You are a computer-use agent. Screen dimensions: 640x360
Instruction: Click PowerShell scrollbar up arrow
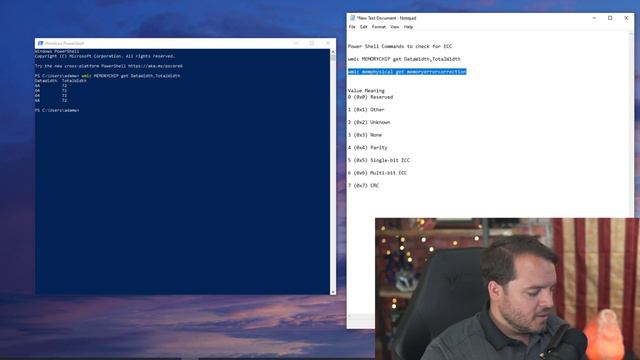click(333, 52)
